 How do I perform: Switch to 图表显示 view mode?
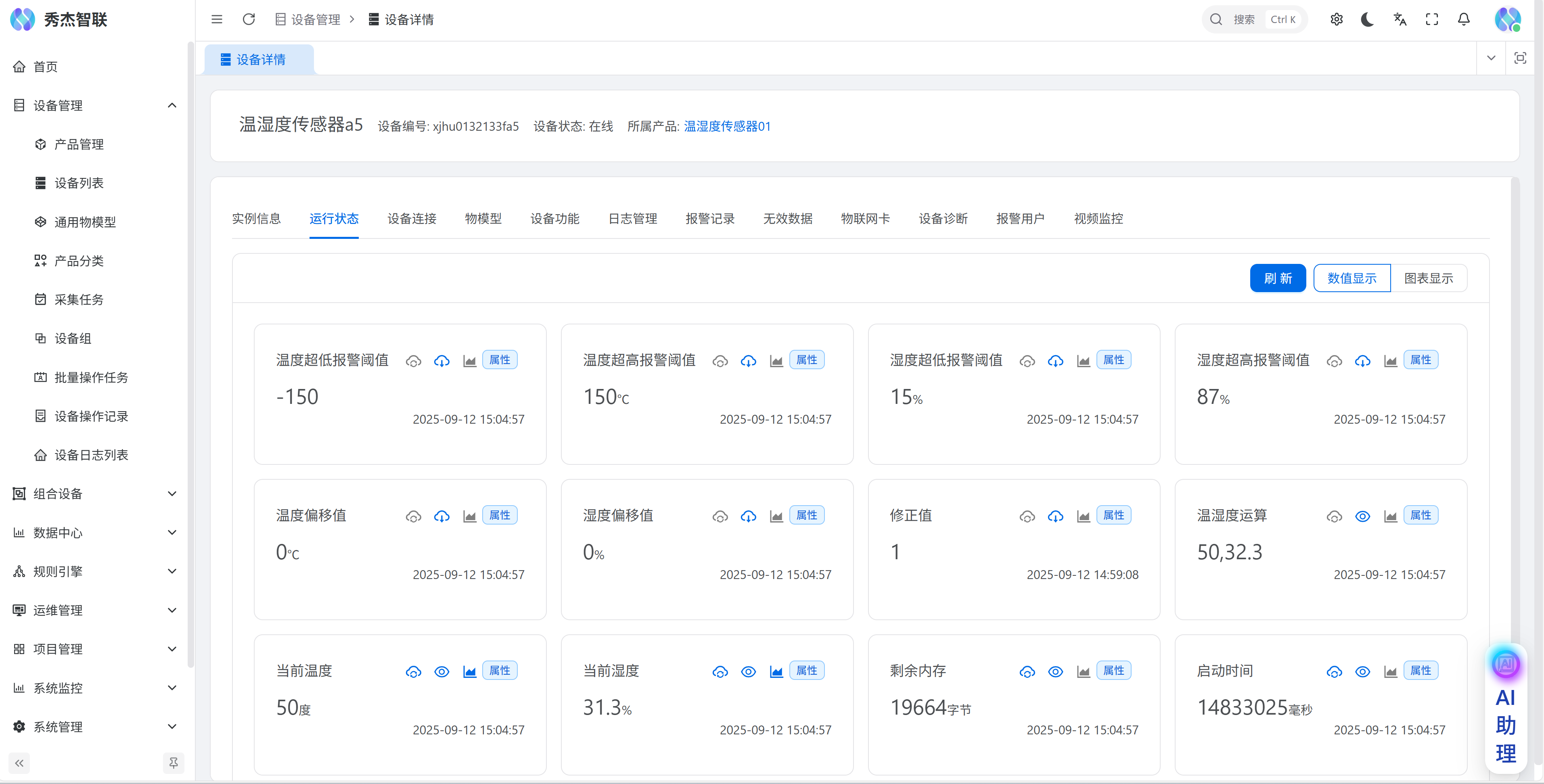click(x=1428, y=278)
